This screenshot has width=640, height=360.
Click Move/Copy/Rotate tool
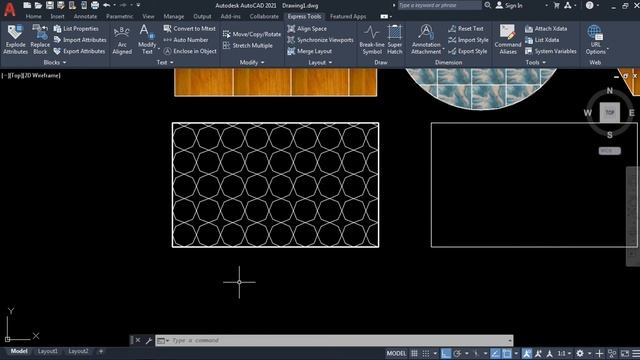coord(252,34)
